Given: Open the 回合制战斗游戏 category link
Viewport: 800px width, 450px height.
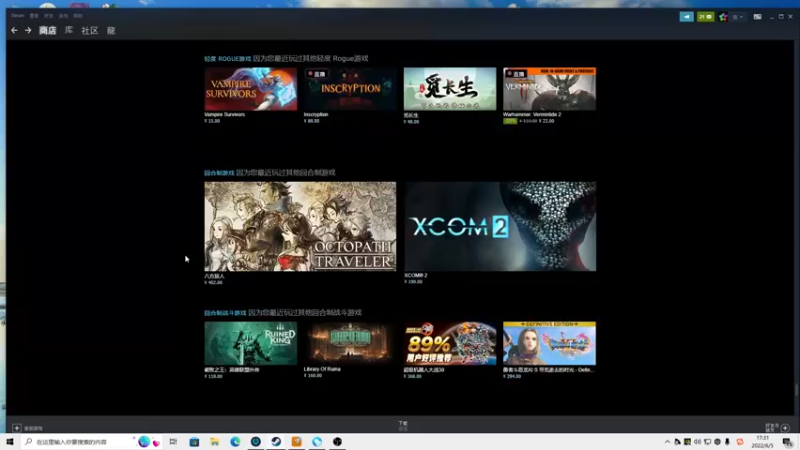Looking at the screenshot, I should click(x=225, y=313).
